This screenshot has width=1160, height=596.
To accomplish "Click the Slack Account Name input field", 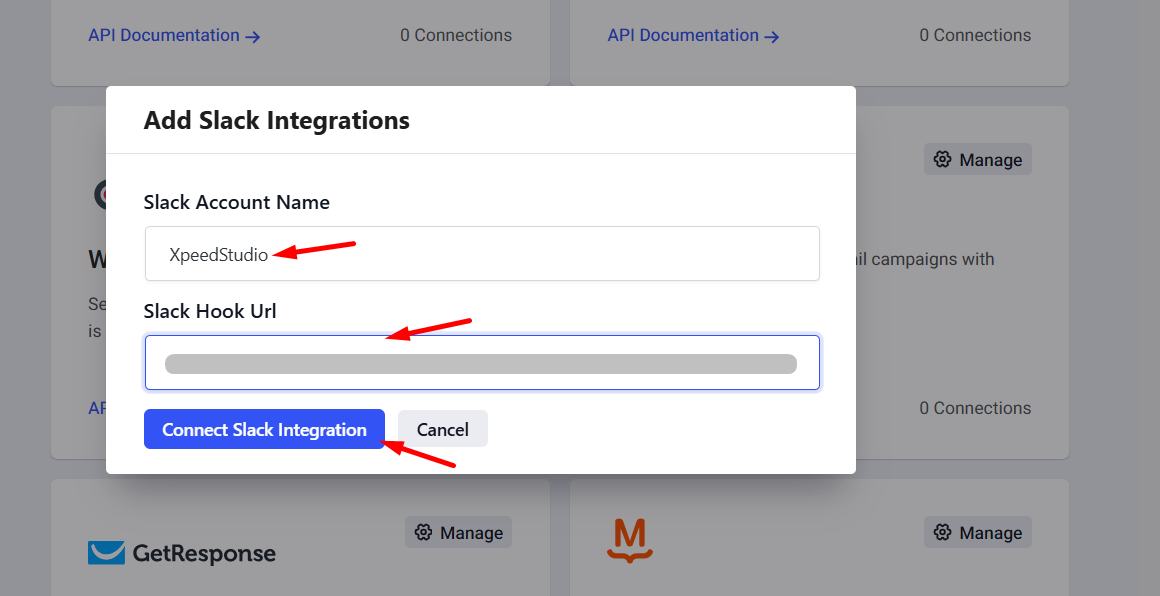I will click(x=482, y=253).
